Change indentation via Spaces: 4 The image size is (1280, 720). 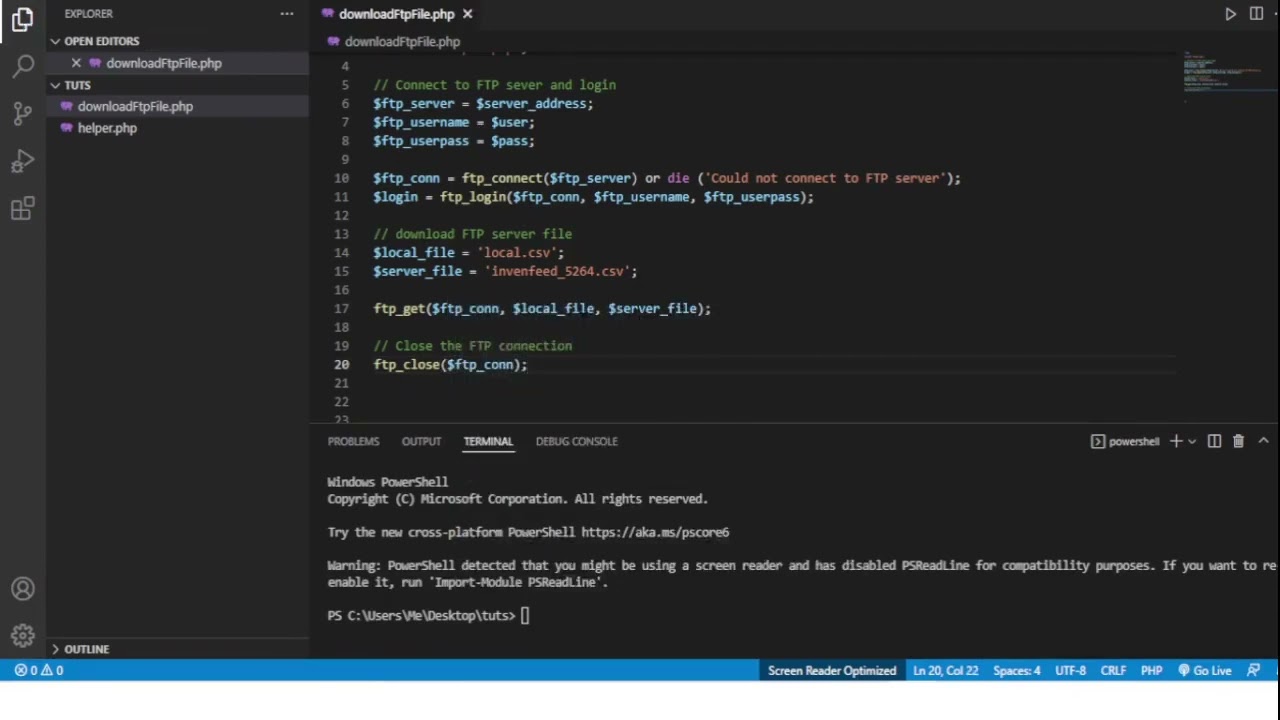coord(1016,670)
